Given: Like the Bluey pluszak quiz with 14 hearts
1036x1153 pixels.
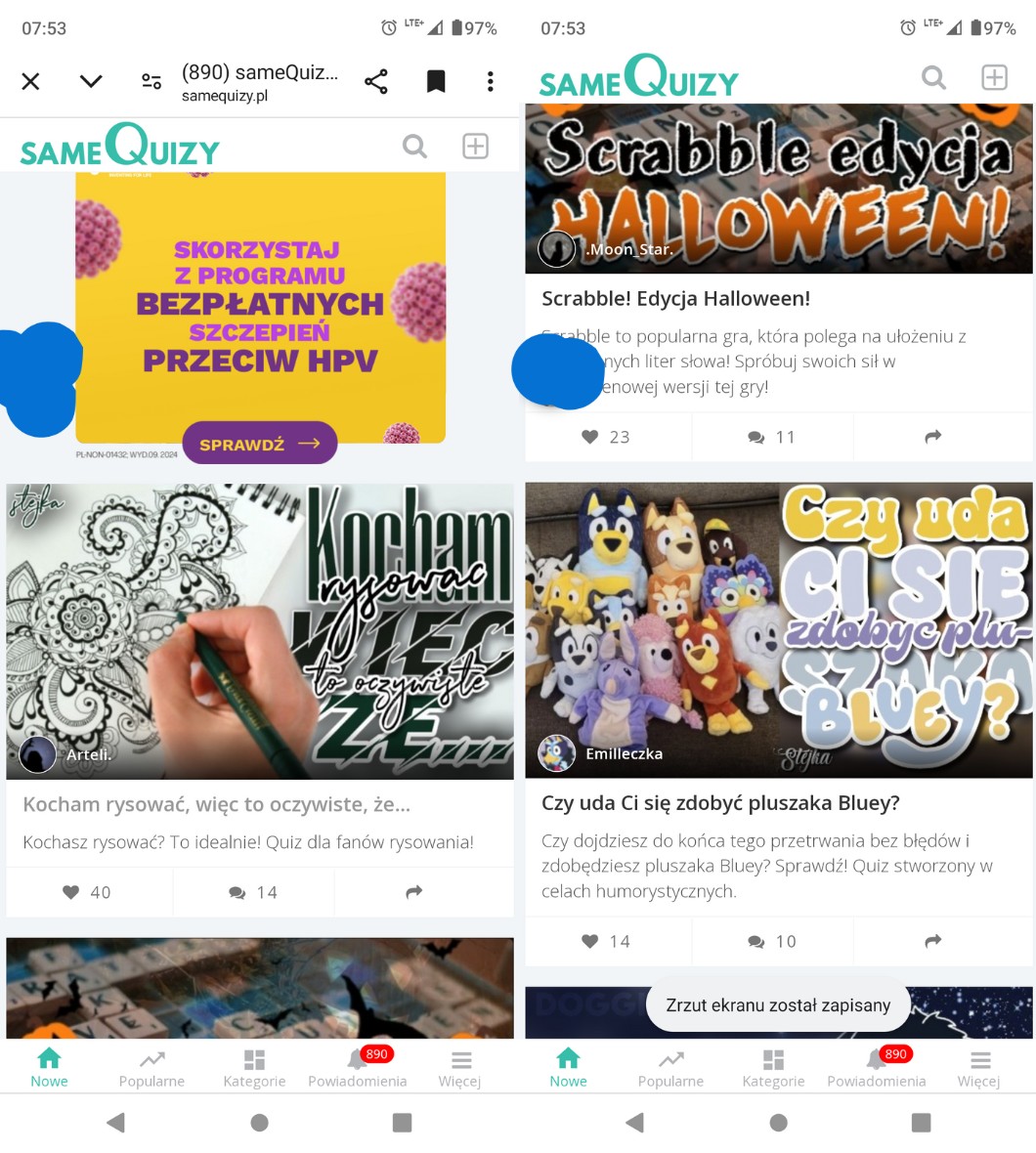Looking at the screenshot, I should pyautogui.click(x=589, y=941).
